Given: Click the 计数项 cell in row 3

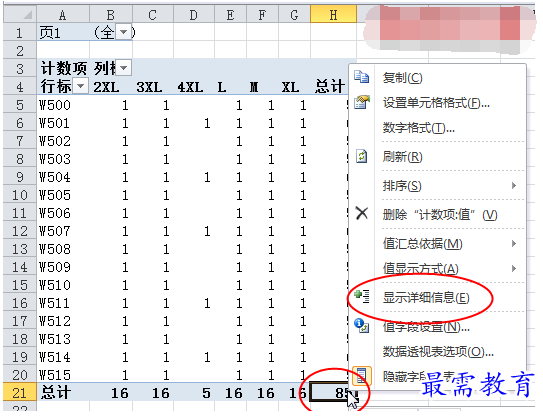Looking at the screenshot, I should (63, 68).
